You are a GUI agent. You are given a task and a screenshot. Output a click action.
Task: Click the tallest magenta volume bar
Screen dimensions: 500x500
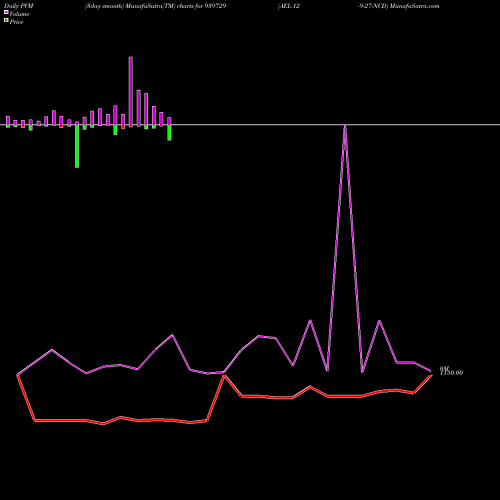(x=131, y=91)
